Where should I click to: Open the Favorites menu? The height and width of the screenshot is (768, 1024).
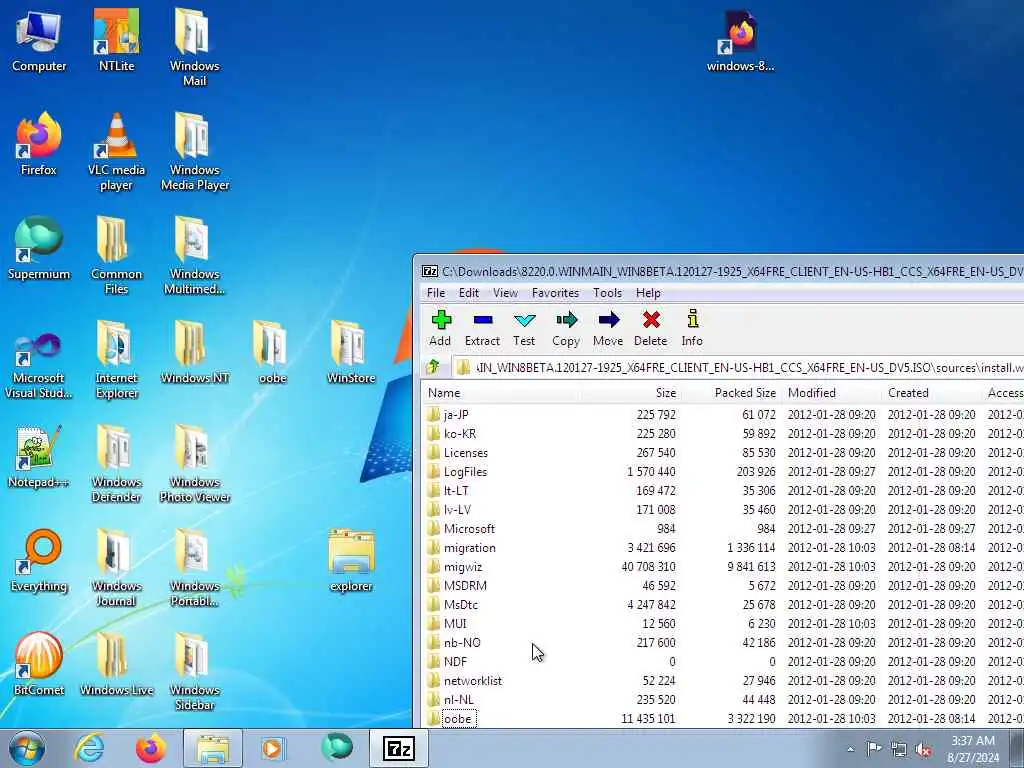tap(555, 293)
